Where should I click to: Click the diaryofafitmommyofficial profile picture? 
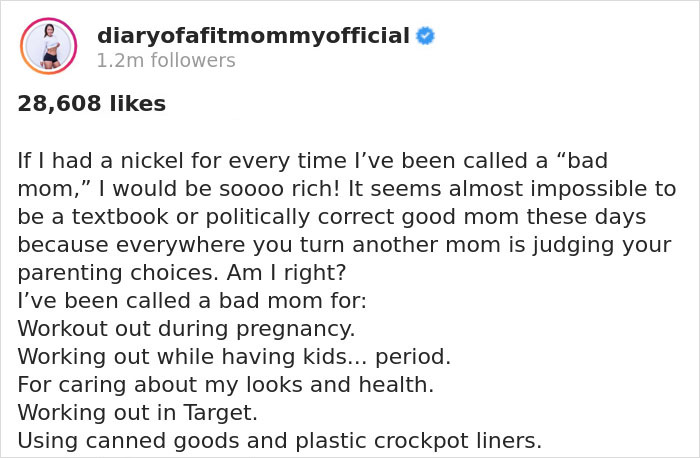(x=48, y=46)
